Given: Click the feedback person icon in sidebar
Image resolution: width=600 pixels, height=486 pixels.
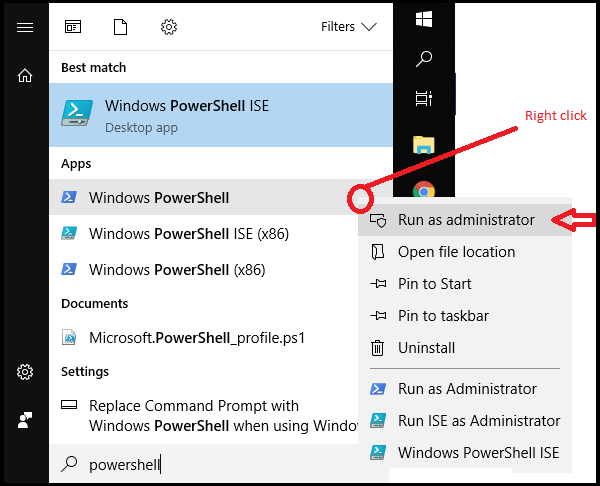Looking at the screenshot, I should point(25,419).
